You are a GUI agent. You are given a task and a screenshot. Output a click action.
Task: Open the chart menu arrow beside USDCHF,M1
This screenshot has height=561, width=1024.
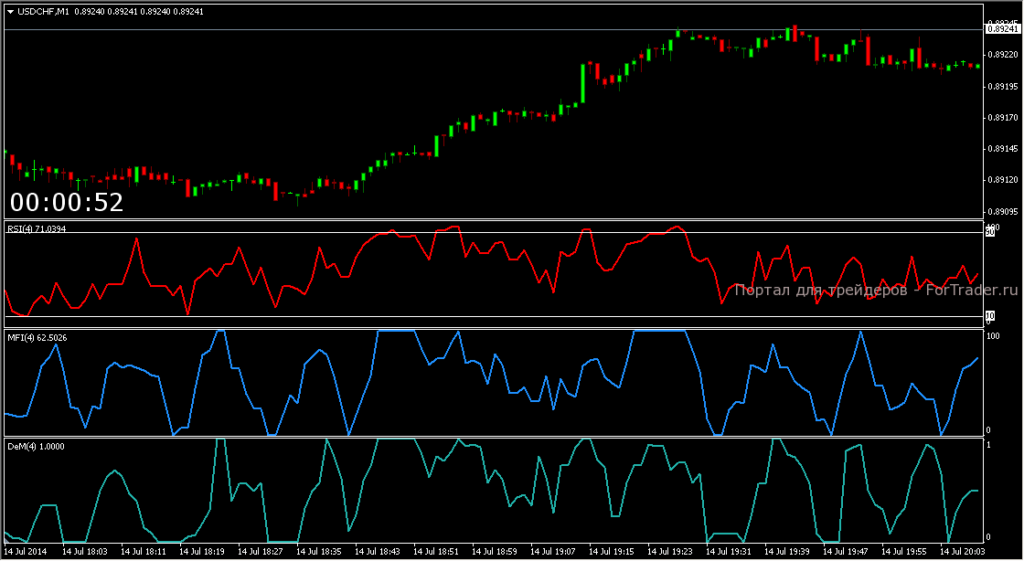tap(10, 12)
